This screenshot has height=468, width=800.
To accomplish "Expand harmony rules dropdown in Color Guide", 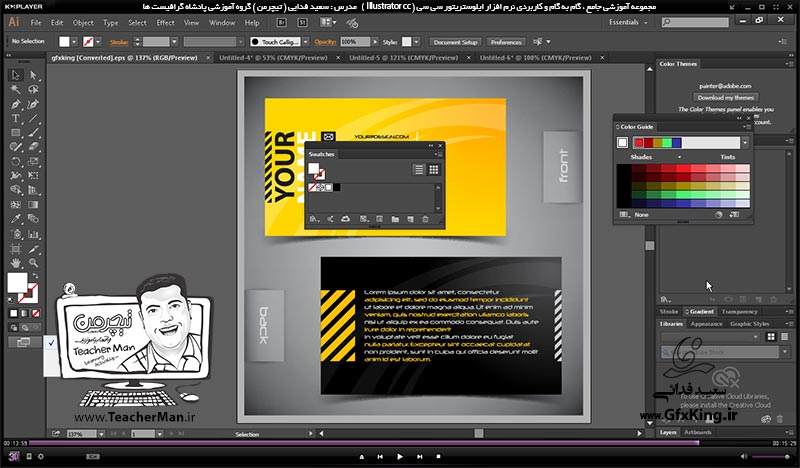I will point(745,143).
